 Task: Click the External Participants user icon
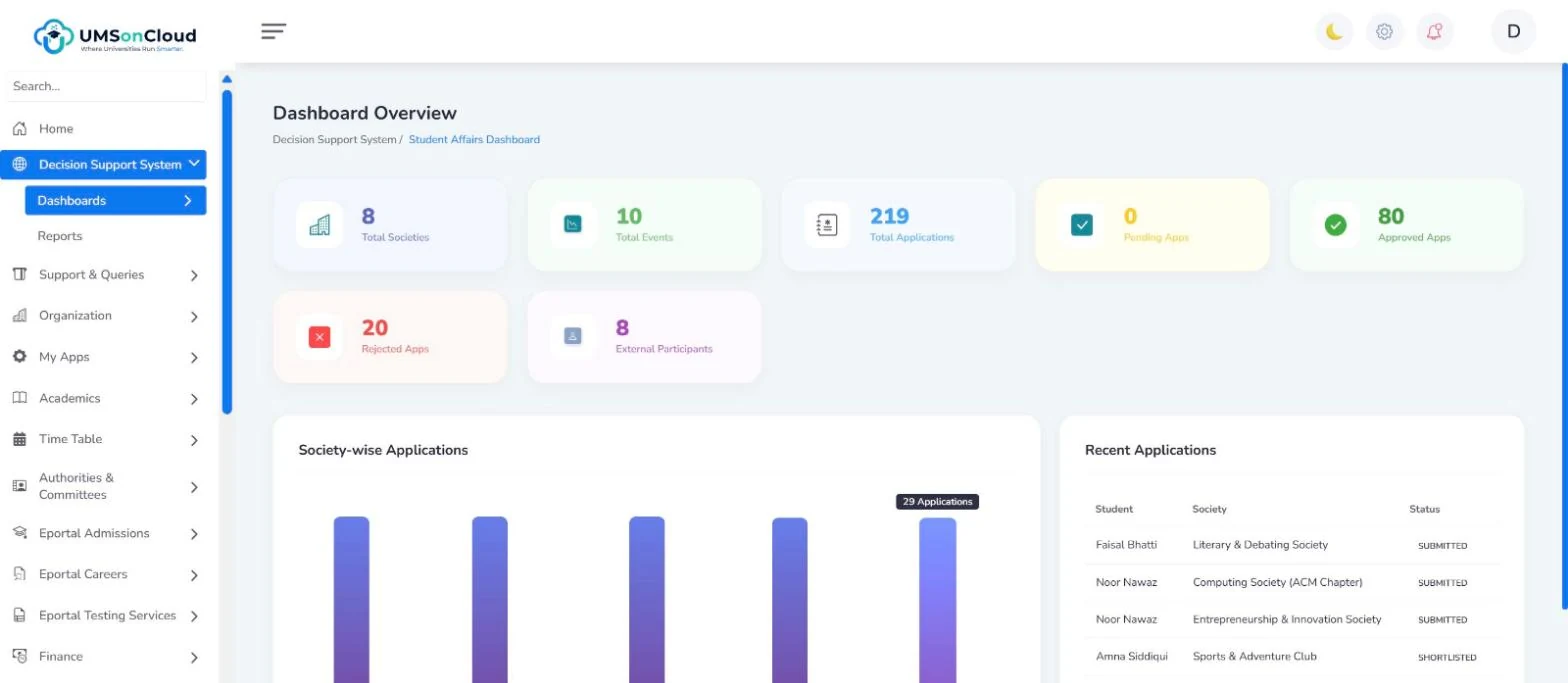(x=573, y=337)
